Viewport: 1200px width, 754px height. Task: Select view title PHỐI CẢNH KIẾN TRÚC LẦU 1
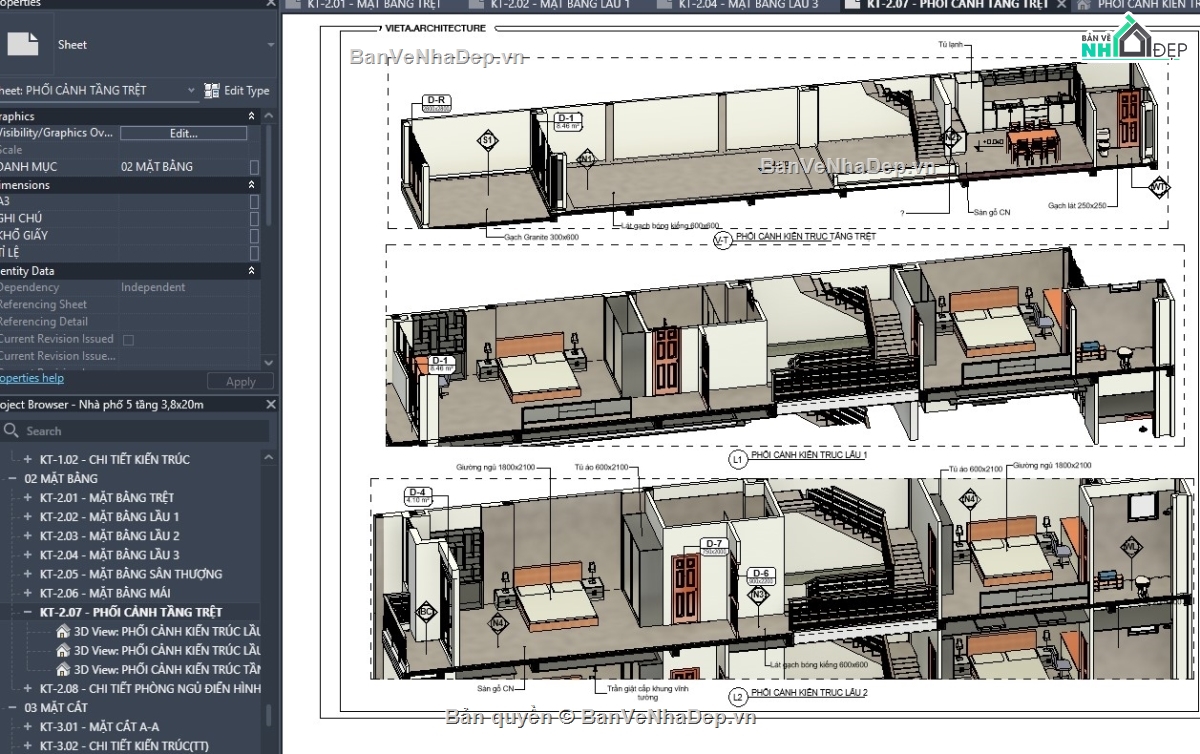[x=809, y=455]
